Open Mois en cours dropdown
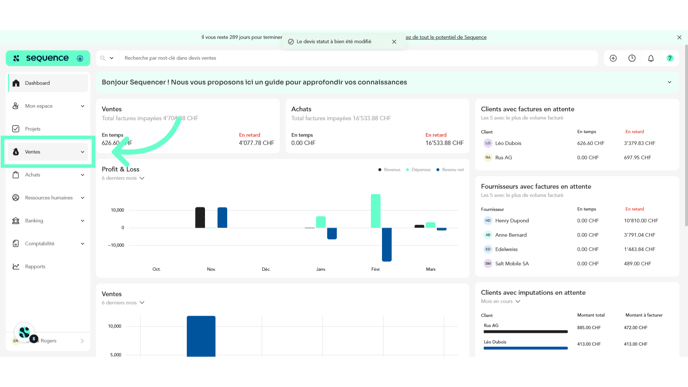Viewport: 688px width, 387px height. pos(500,301)
